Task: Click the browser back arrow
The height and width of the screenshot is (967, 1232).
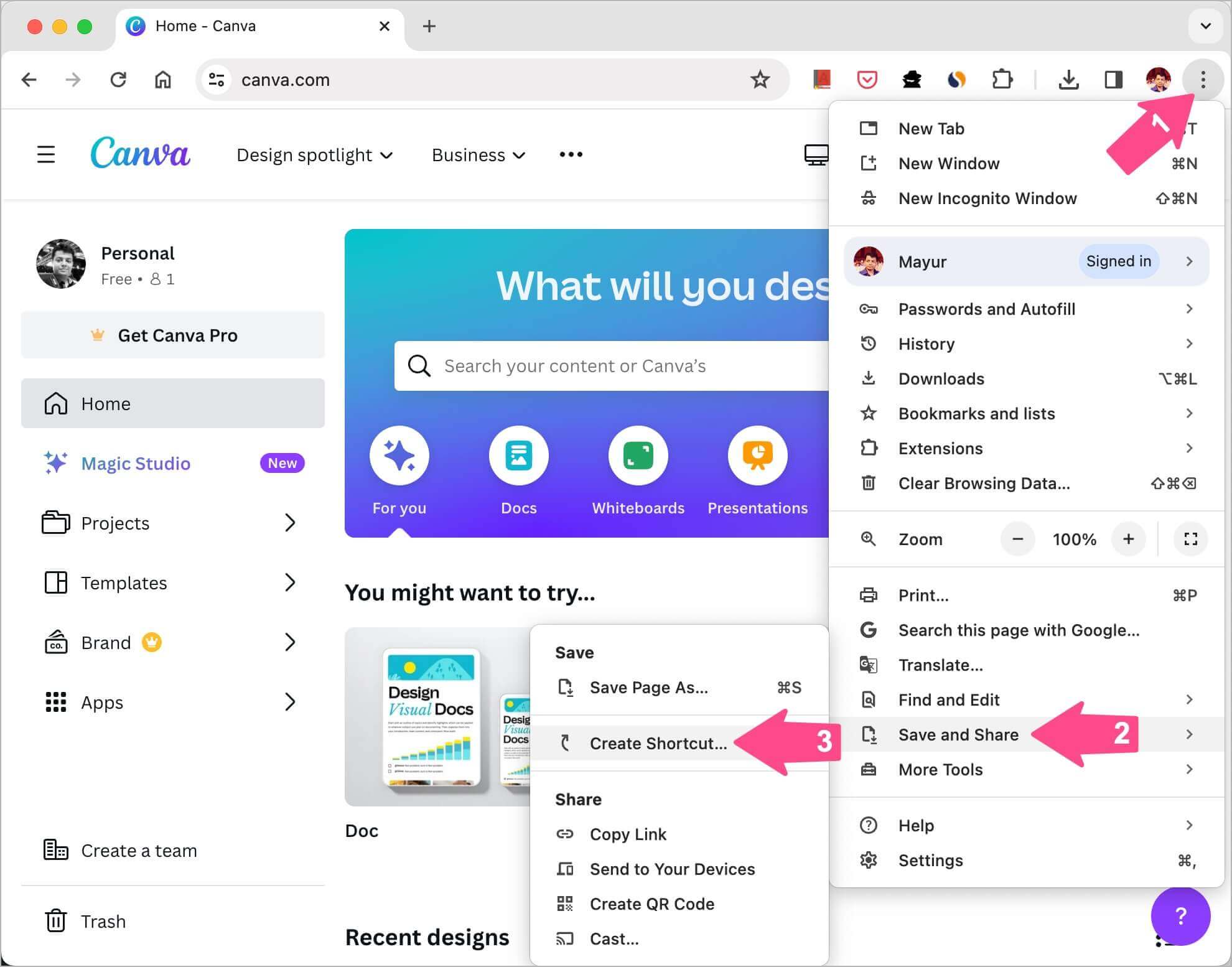Action: 29,80
